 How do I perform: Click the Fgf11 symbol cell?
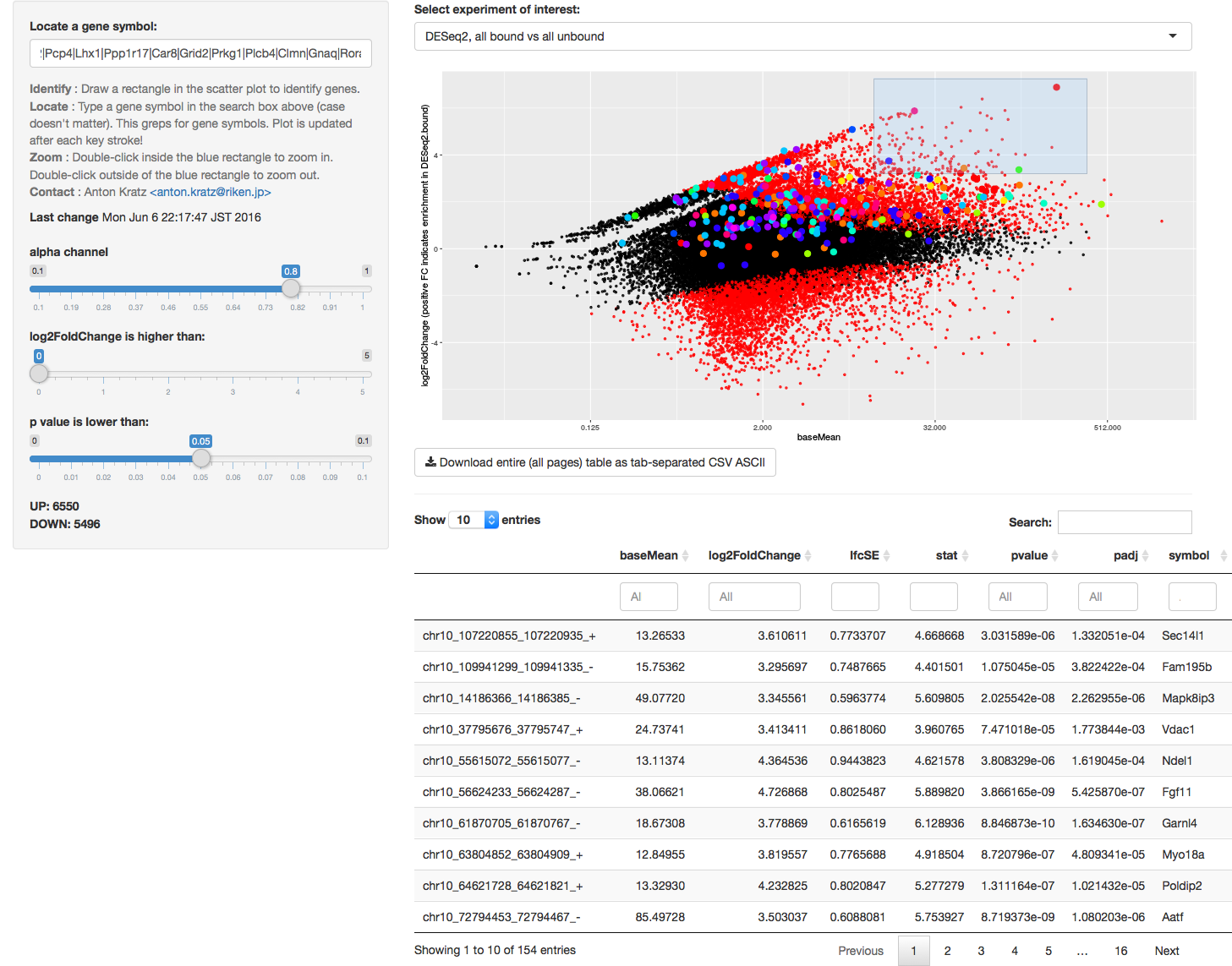[1176, 792]
